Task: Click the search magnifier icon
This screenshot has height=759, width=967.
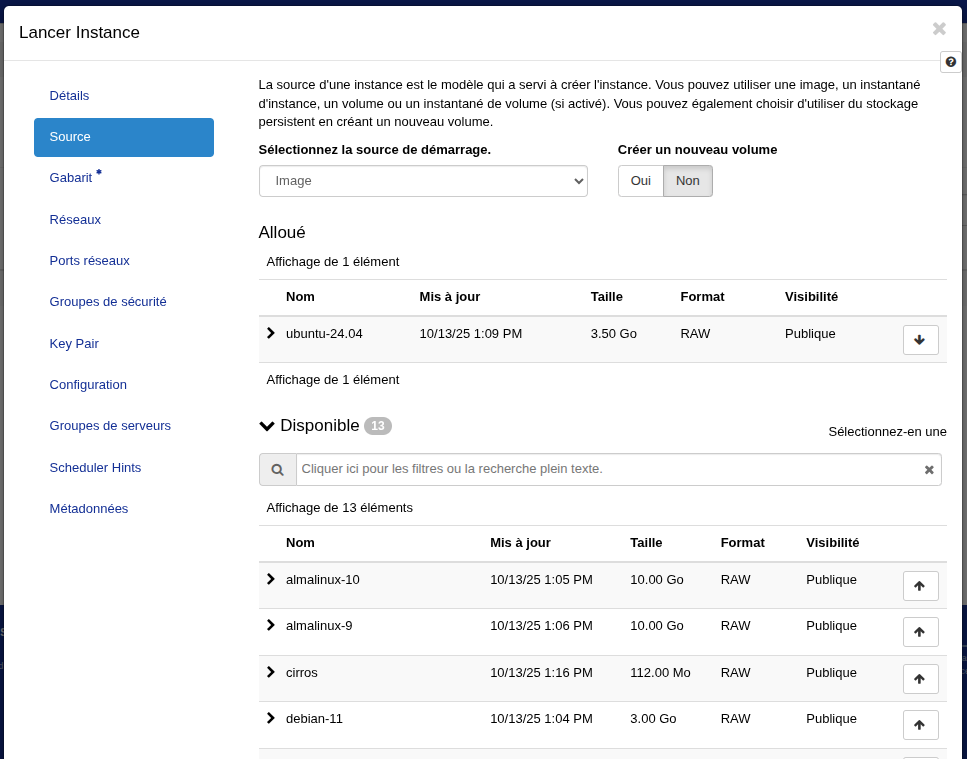Action: (278, 470)
